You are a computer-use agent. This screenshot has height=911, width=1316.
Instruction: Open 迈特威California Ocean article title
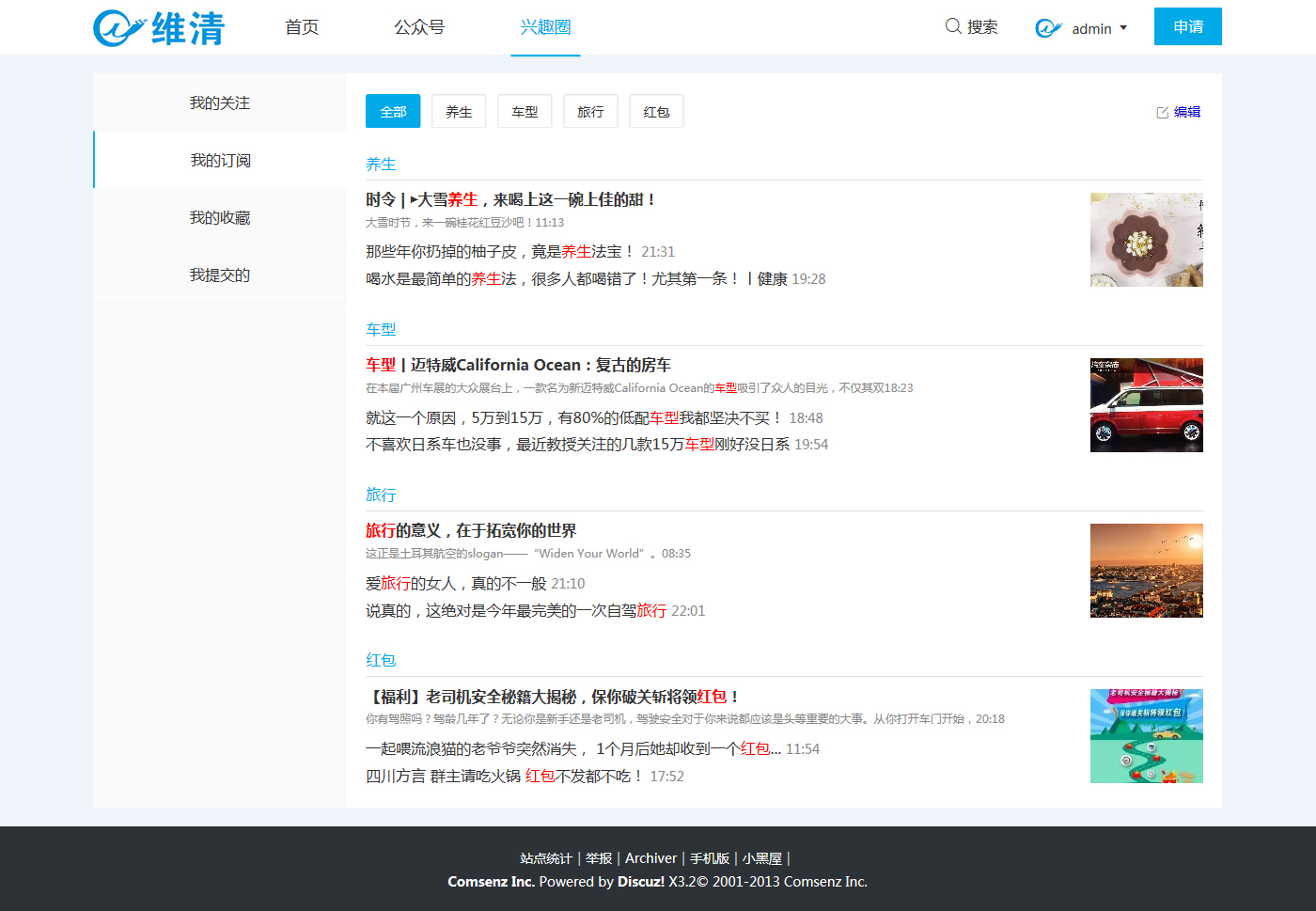pyautogui.click(x=518, y=365)
